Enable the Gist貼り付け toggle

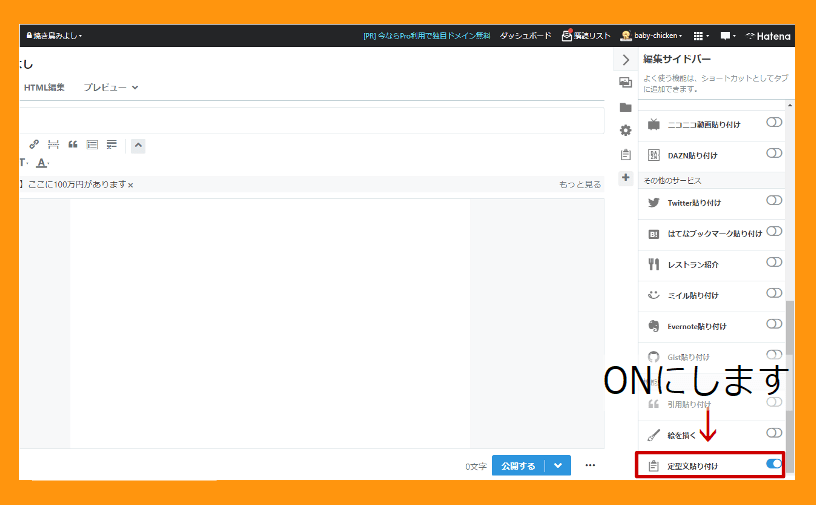[774, 355]
